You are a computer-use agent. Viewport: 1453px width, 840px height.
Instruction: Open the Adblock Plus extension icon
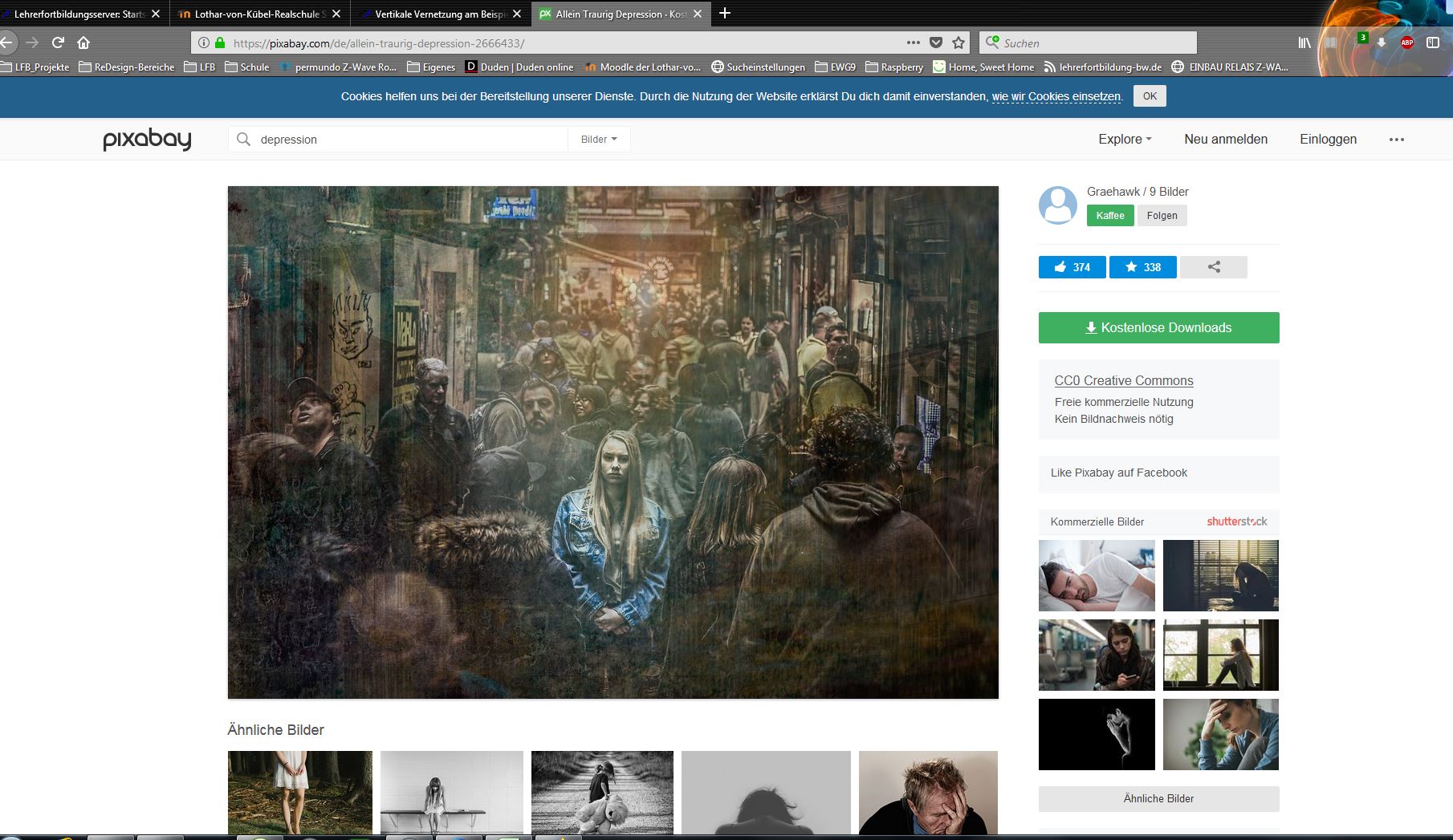(x=1406, y=43)
